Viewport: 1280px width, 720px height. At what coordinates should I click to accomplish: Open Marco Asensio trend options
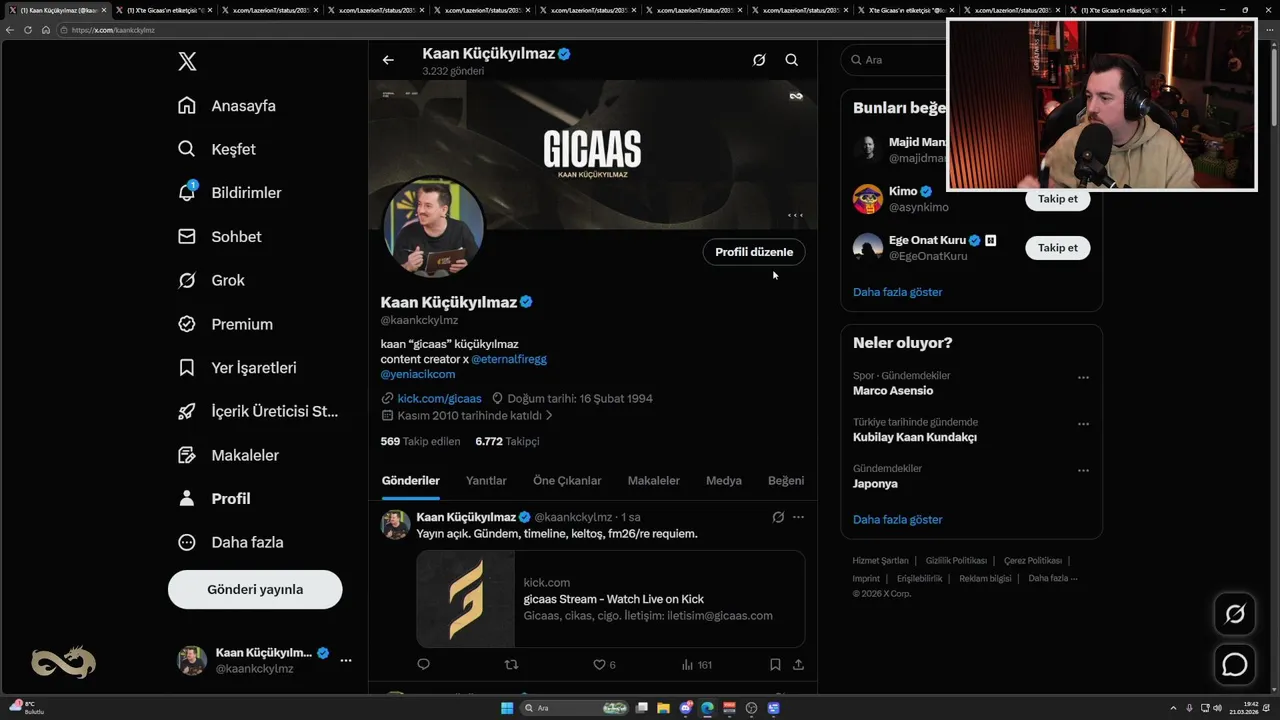(1083, 378)
